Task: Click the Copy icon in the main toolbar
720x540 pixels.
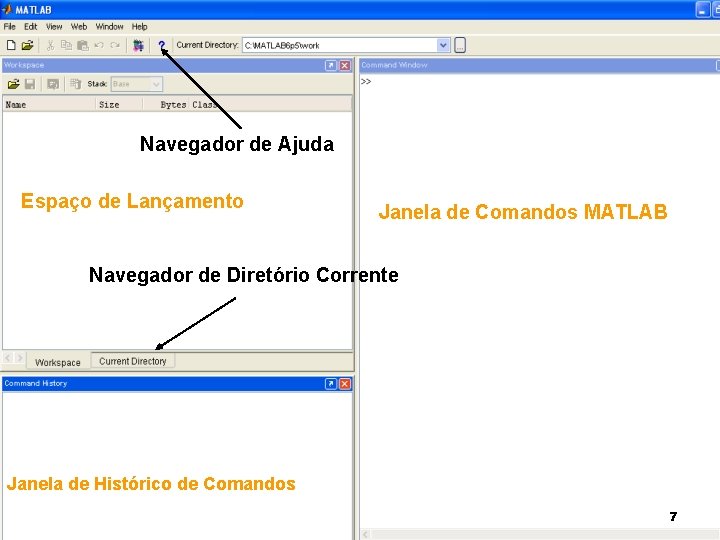Action: click(66, 45)
